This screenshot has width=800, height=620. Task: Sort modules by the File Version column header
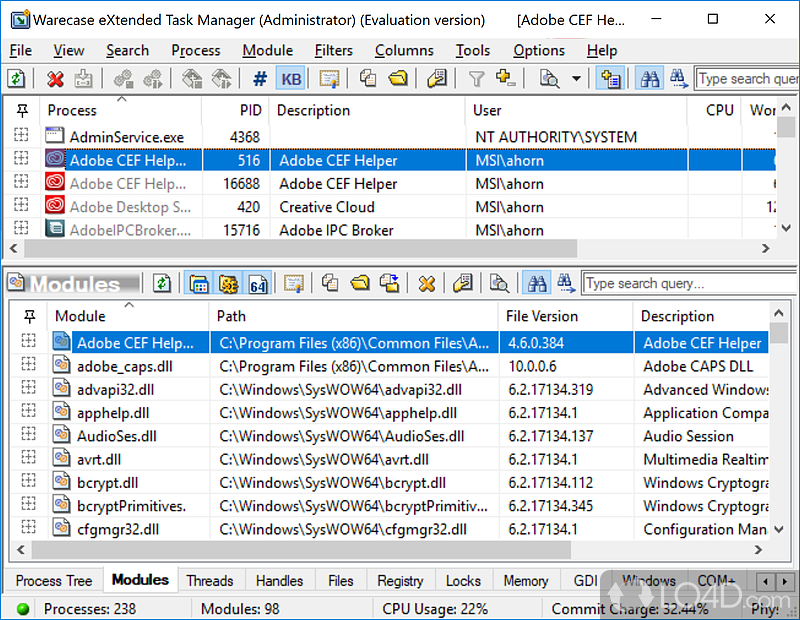click(565, 316)
